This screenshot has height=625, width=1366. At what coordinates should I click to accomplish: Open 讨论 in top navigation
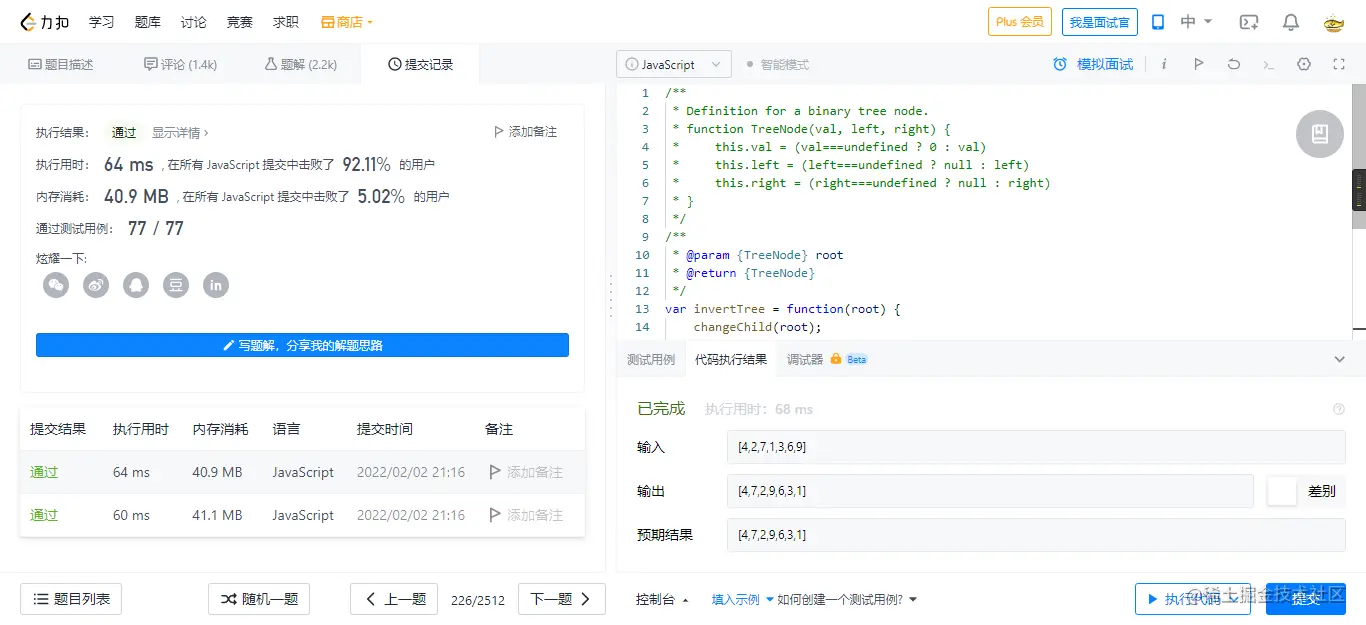(193, 22)
